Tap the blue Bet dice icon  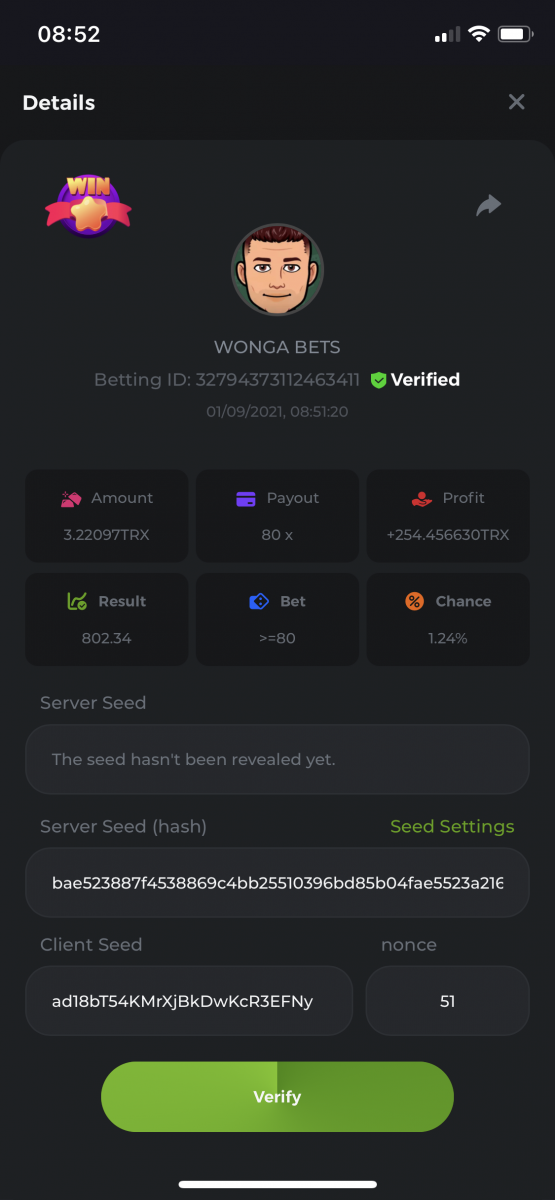(259, 601)
